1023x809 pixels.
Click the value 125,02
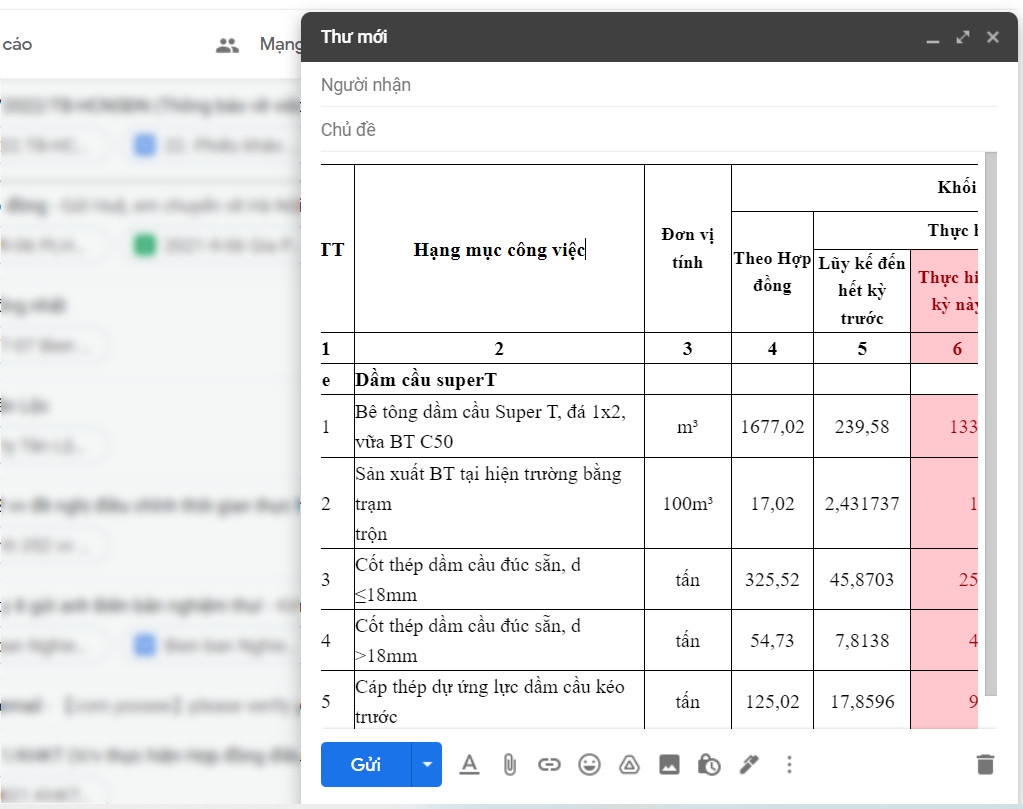click(x=772, y=701)
